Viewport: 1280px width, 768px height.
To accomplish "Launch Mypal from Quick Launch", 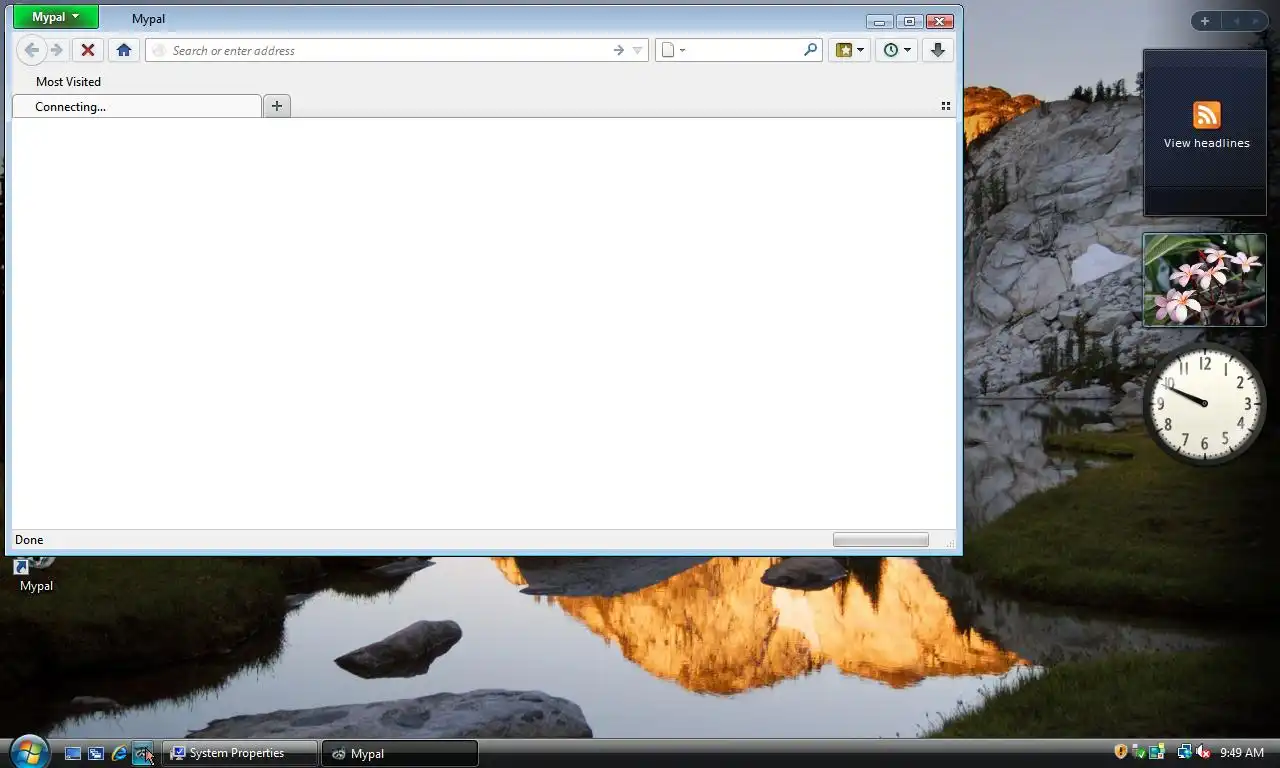I will [x=142, y=753].
